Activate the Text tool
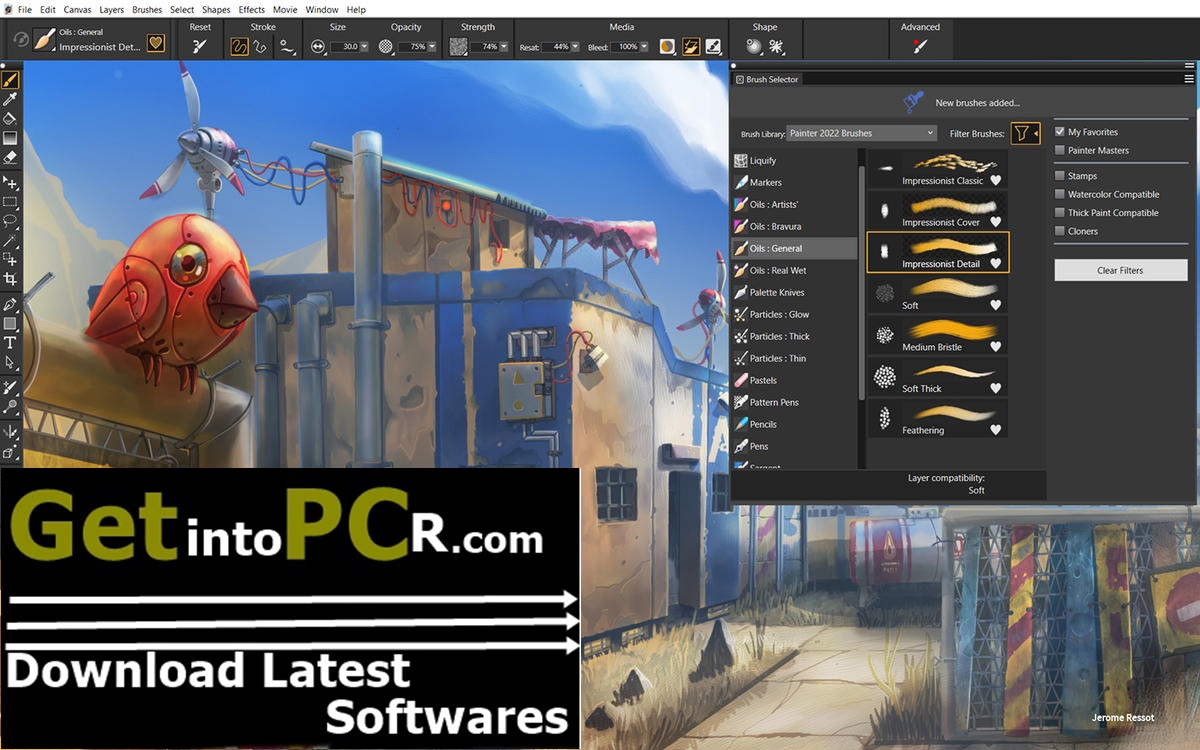 tap(10, 343)
